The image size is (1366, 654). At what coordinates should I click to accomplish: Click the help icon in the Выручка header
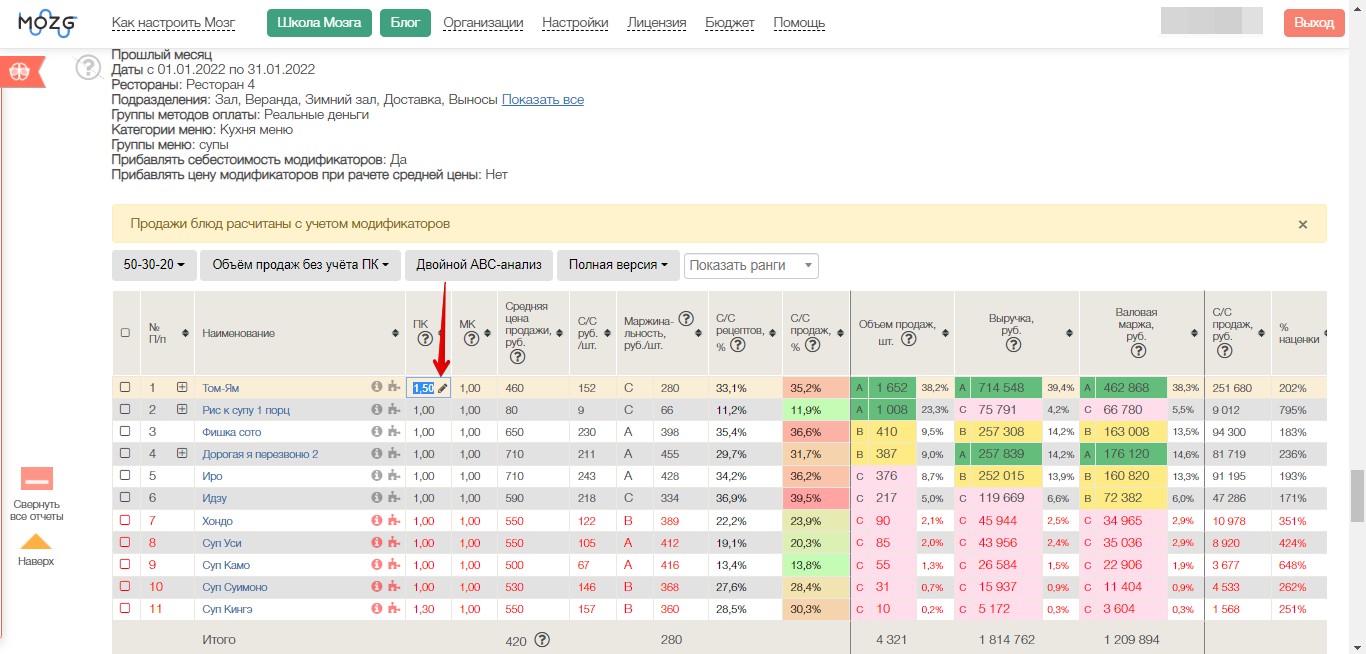click(x=1013, y=345)
